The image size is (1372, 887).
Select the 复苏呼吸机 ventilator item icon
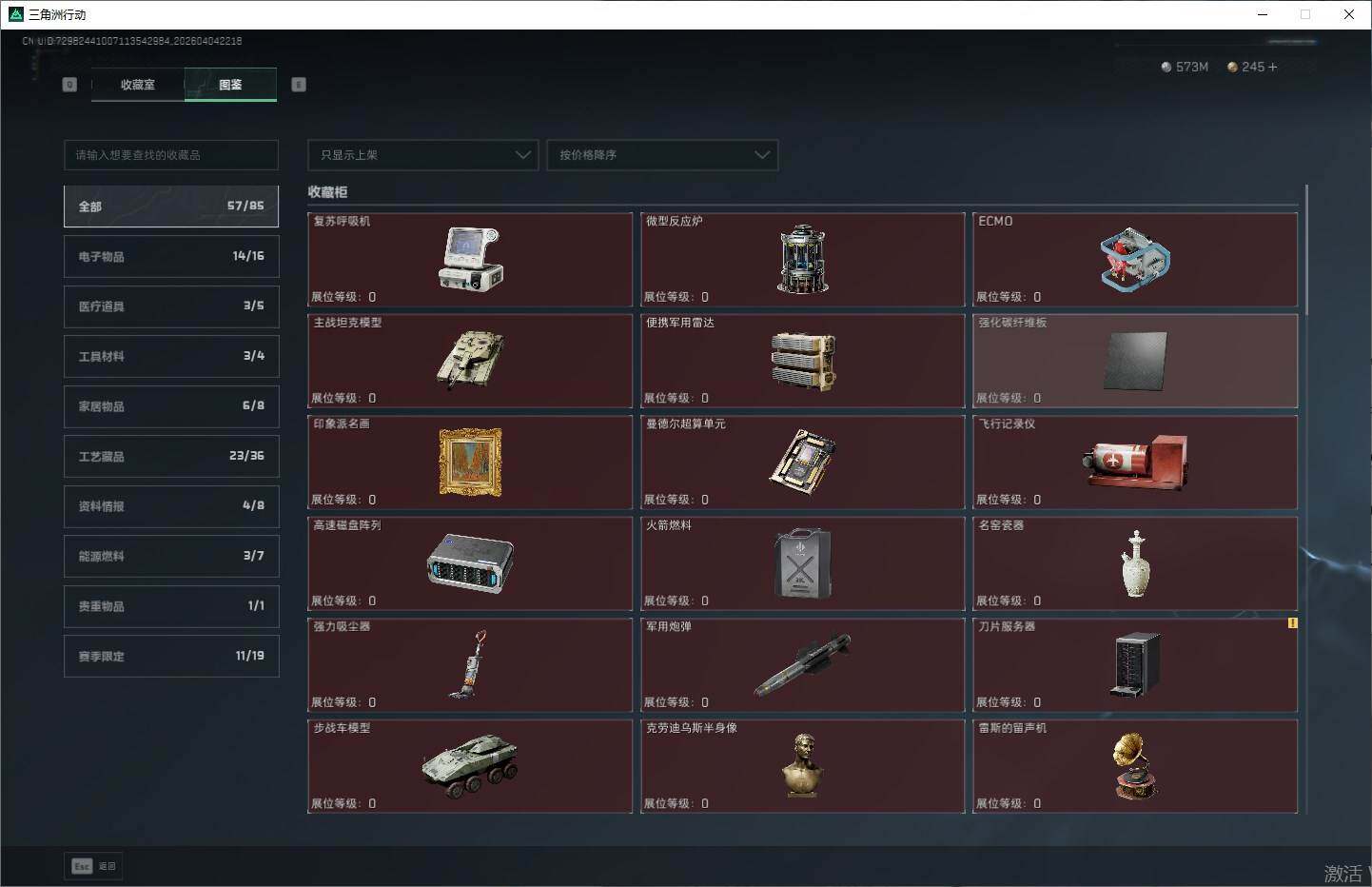[470, 259]
